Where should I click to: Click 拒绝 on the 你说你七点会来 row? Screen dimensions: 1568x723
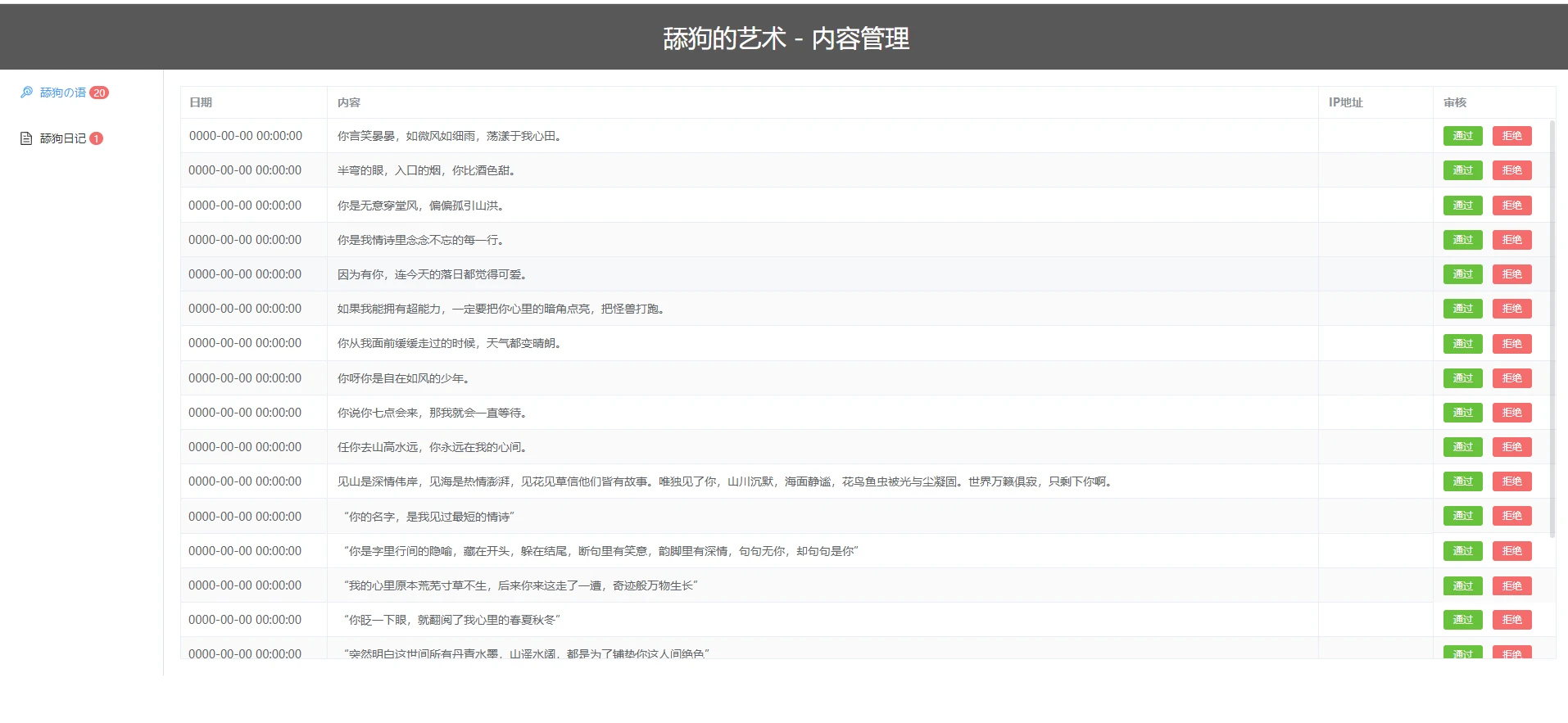pos(1511,413)
